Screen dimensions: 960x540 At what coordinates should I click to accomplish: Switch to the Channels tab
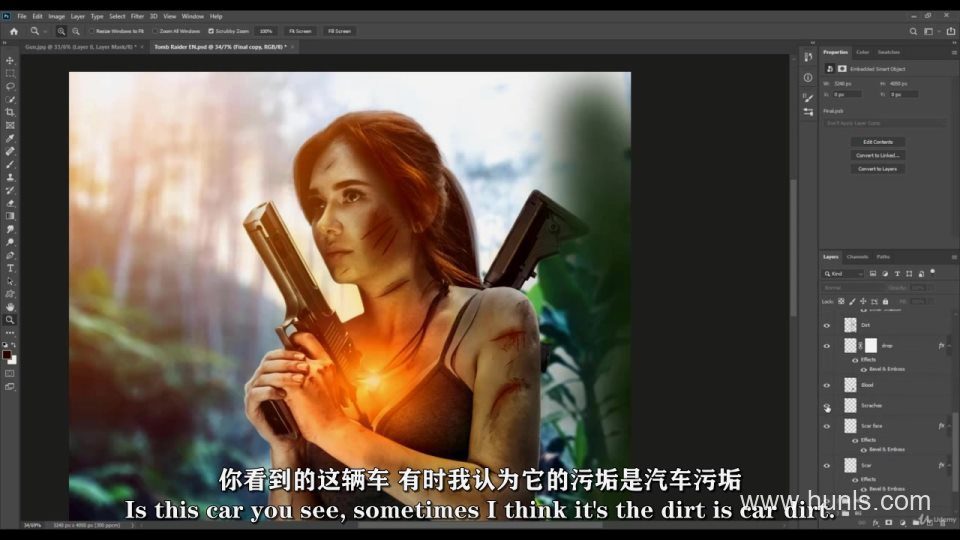(857, 257)
